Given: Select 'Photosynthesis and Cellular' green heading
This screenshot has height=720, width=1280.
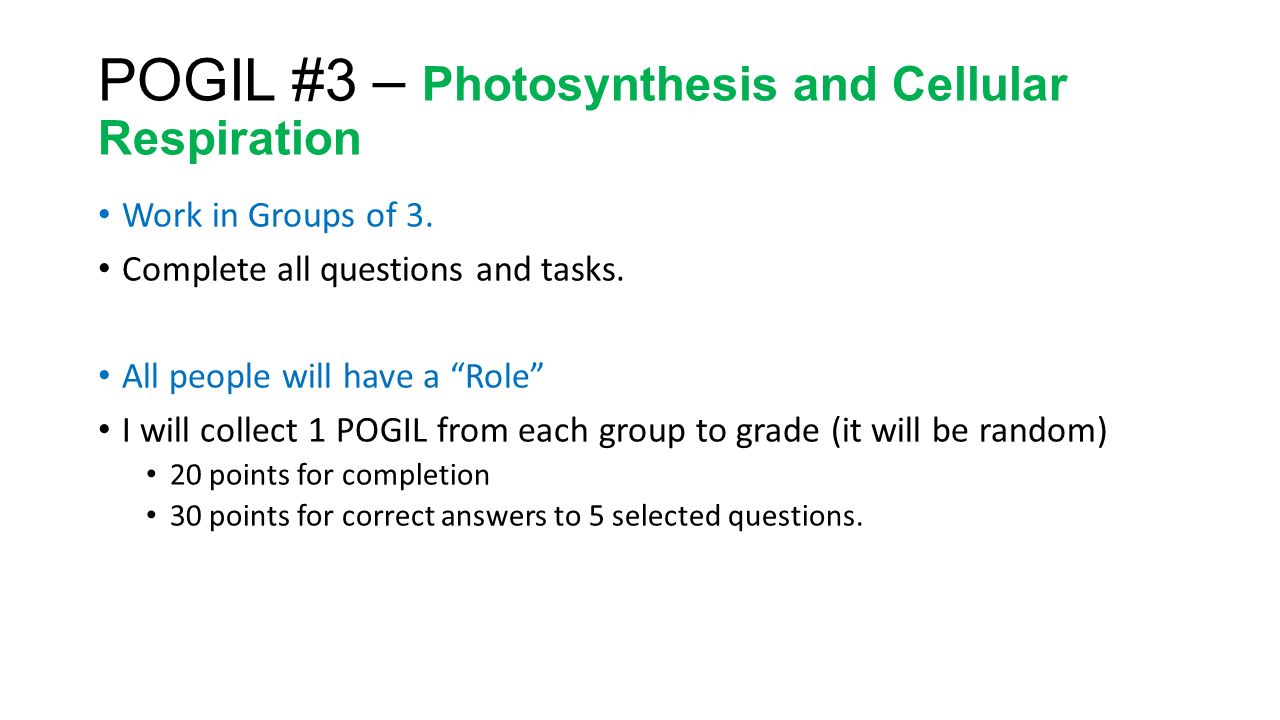Looking at the screenshot, I should (x=745, y=85).
